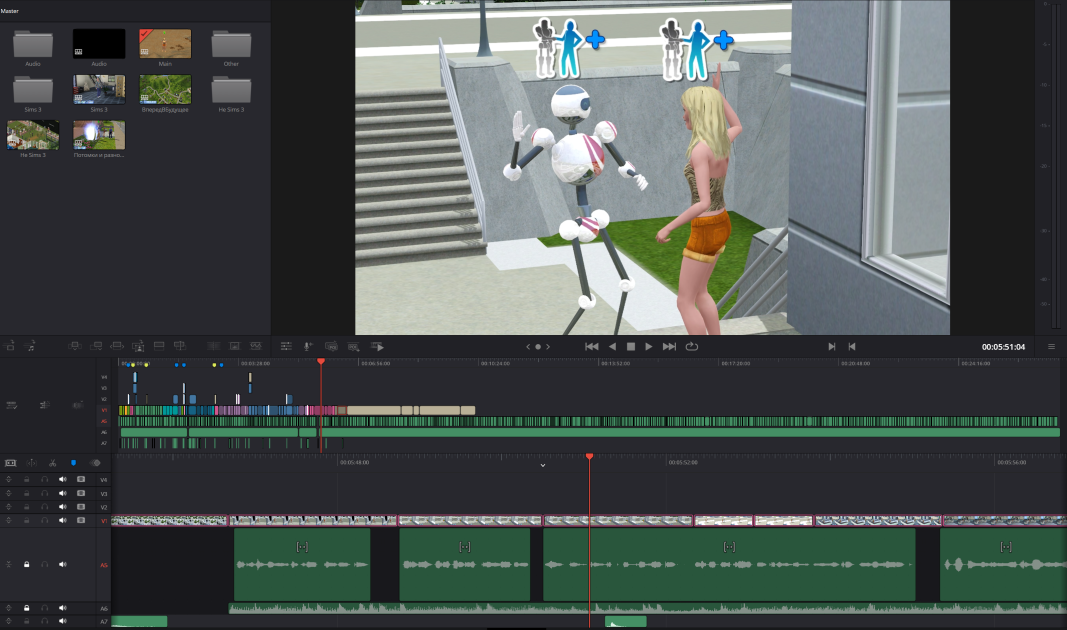Click the microphone voiceover icon
Viewport: 1067px width, 630px height.
click(x=308, y=346)
